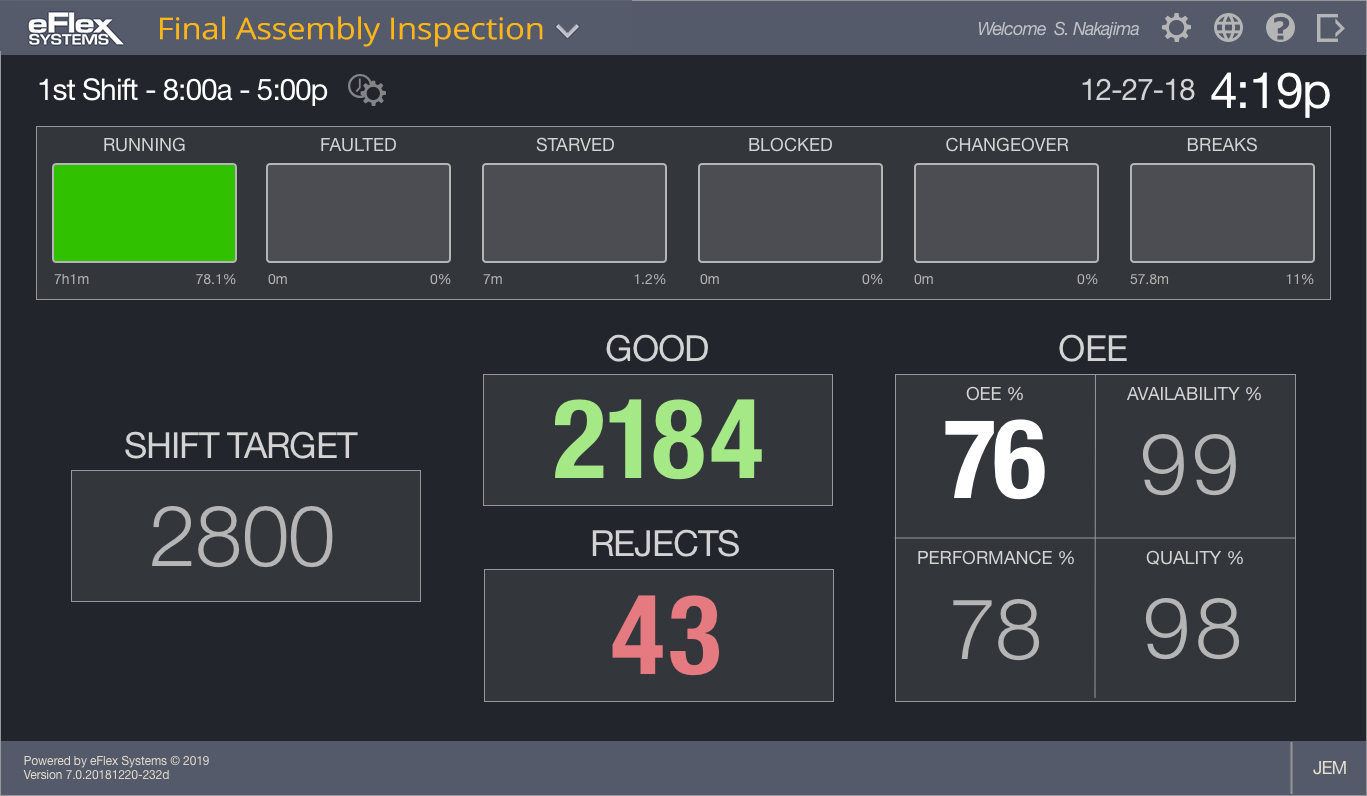The width and height of the screenshot is (1367, 796).
Task: Click the CHANGEOVER status box
Action: click(1006, 213)
